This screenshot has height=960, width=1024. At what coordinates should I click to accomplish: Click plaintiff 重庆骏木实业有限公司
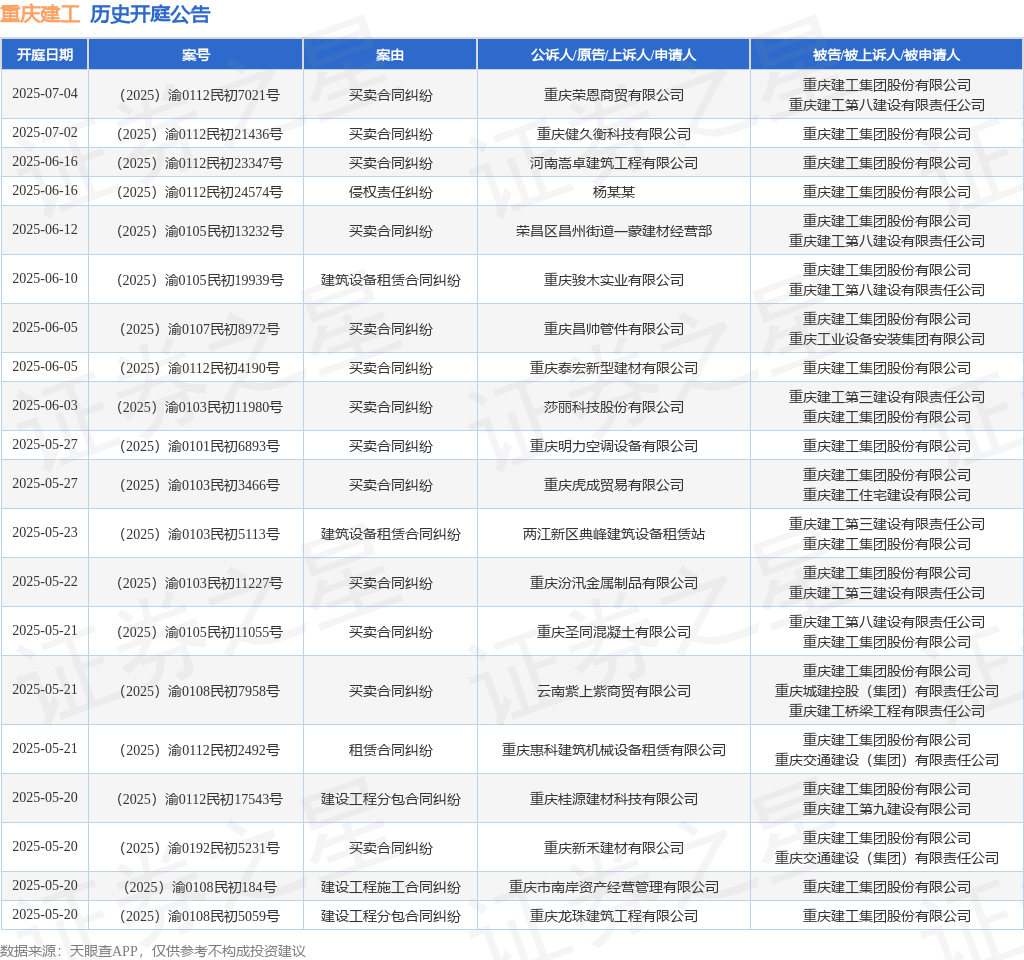pyautogui.click(x=613, y=280)
